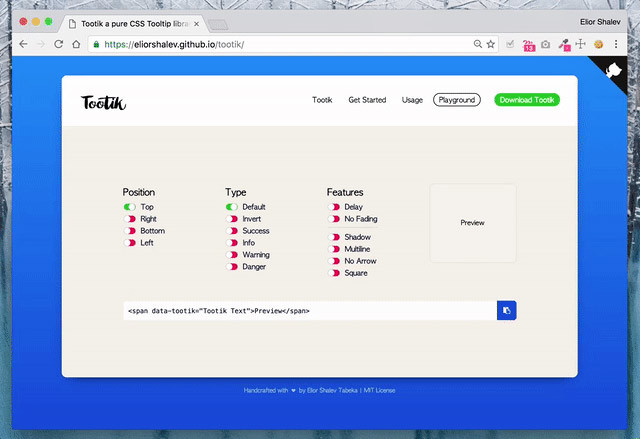The image size is (640, 439).
Task: Close the Tootik browser tab
Action: (x=196, y=24)
